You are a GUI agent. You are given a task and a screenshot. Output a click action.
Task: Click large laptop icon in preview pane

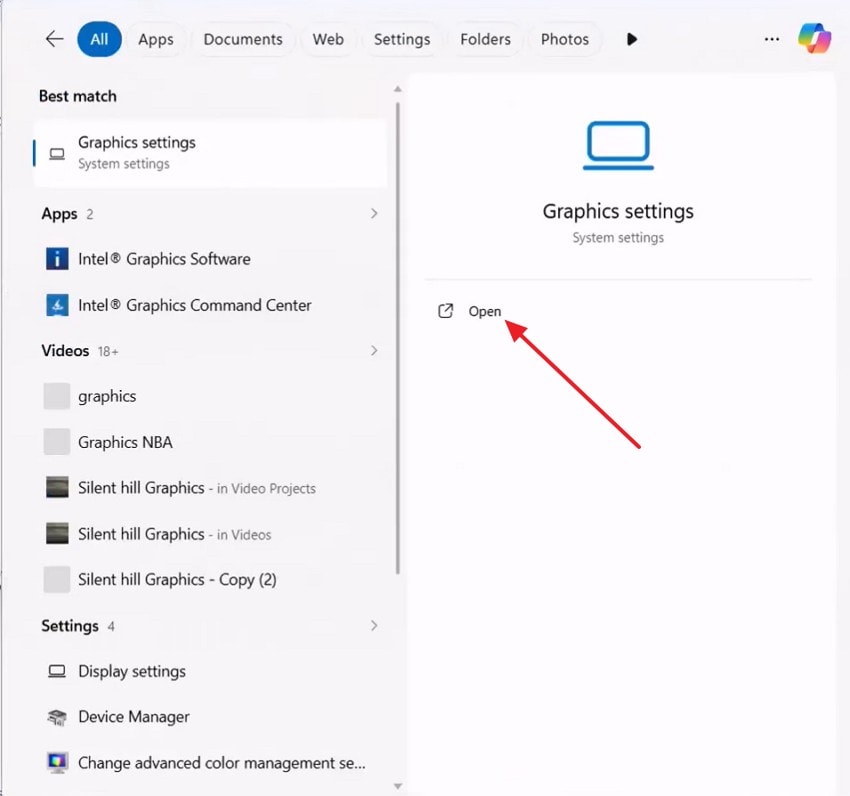(x=618, y=145)
